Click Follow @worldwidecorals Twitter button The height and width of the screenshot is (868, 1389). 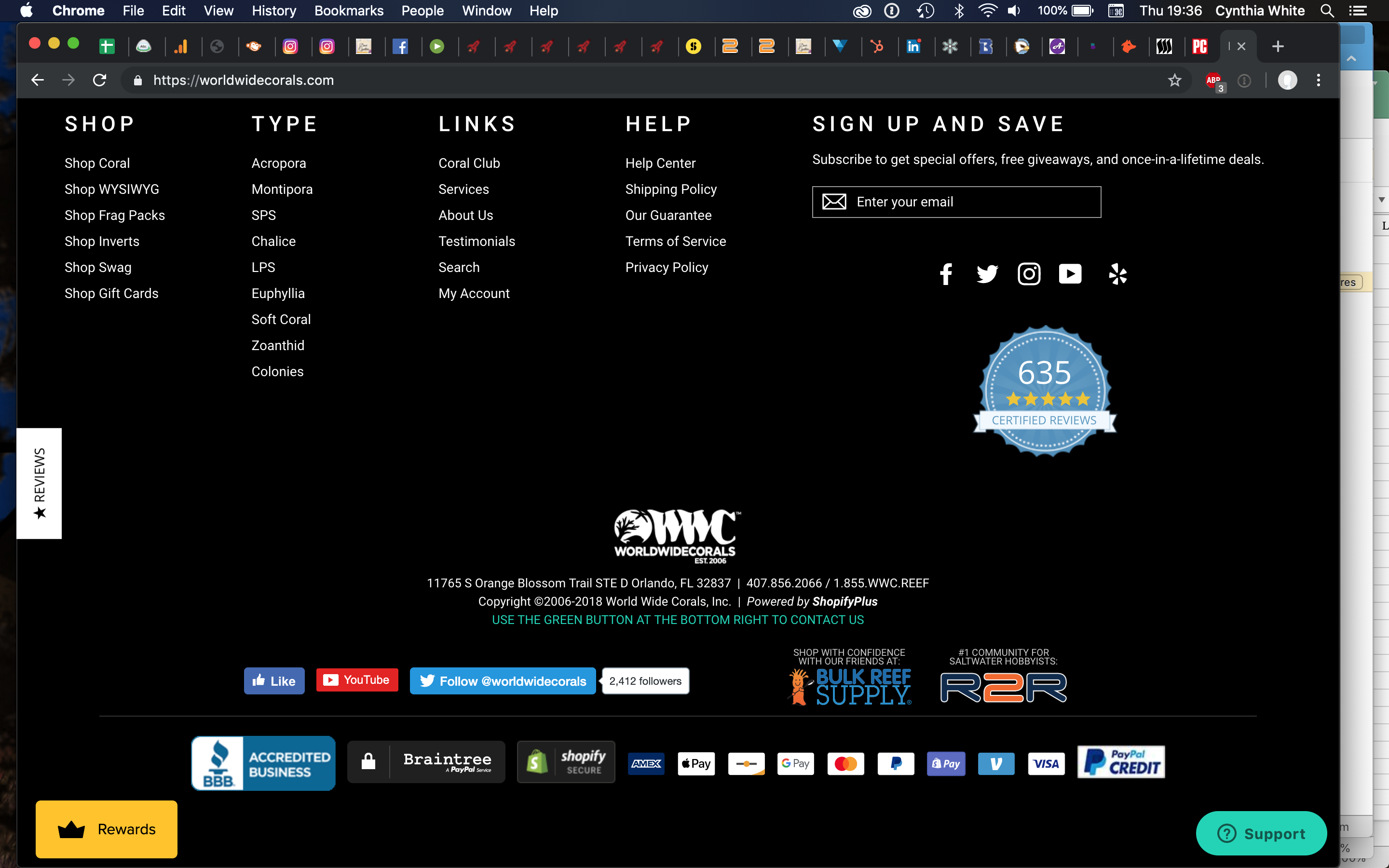click(502, 681)
